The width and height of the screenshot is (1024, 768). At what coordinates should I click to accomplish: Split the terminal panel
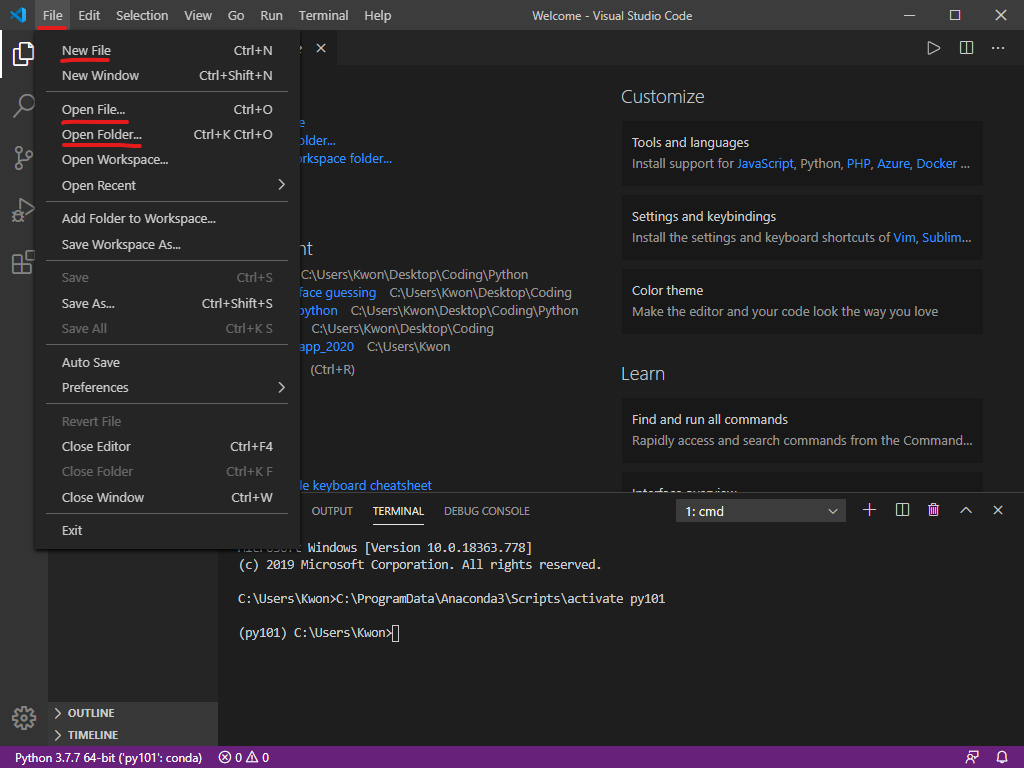tap(902, 510)
